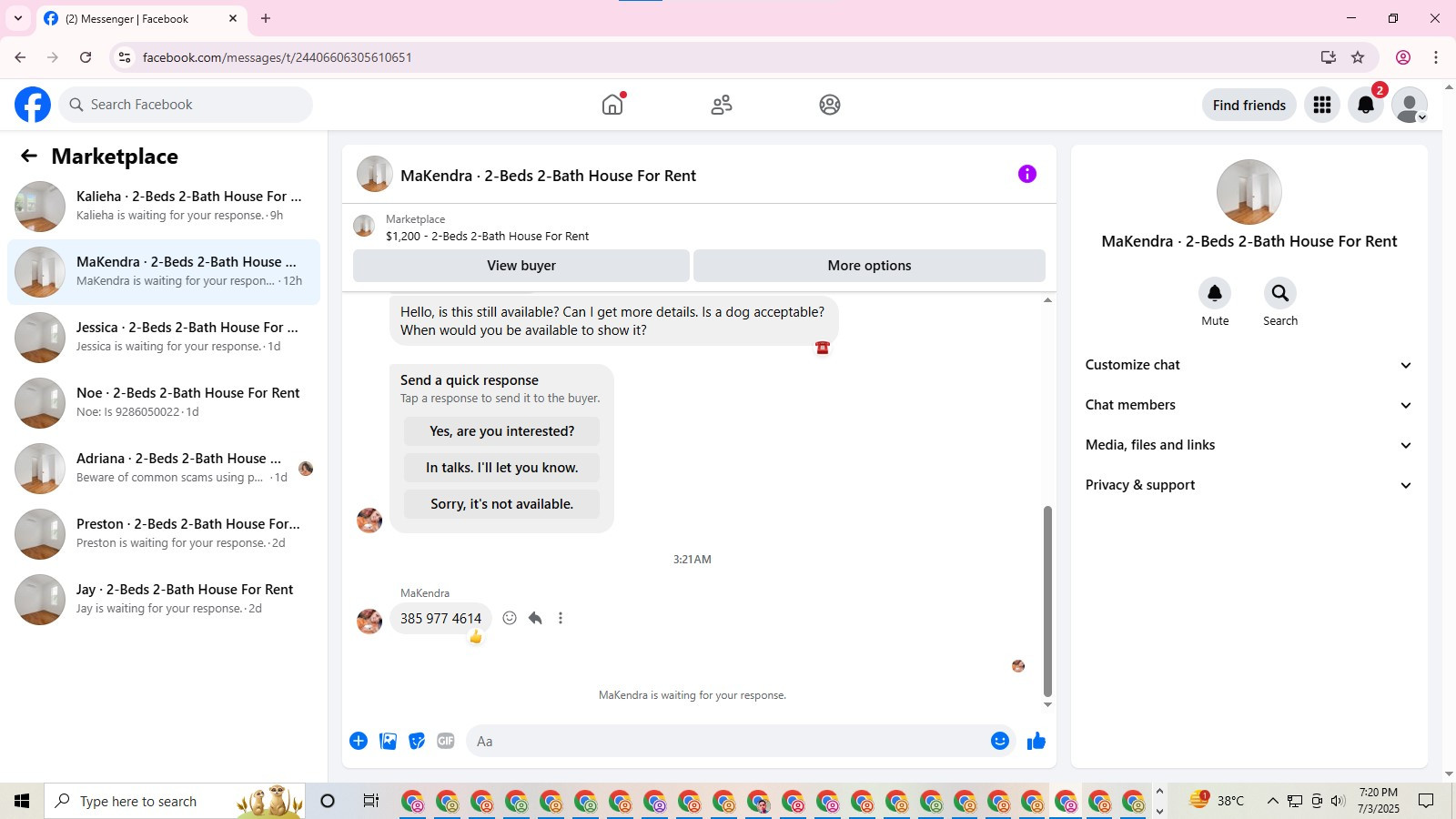1456x819 pixels.
Task: Open conversation information icon
Action: [1027, 174]
